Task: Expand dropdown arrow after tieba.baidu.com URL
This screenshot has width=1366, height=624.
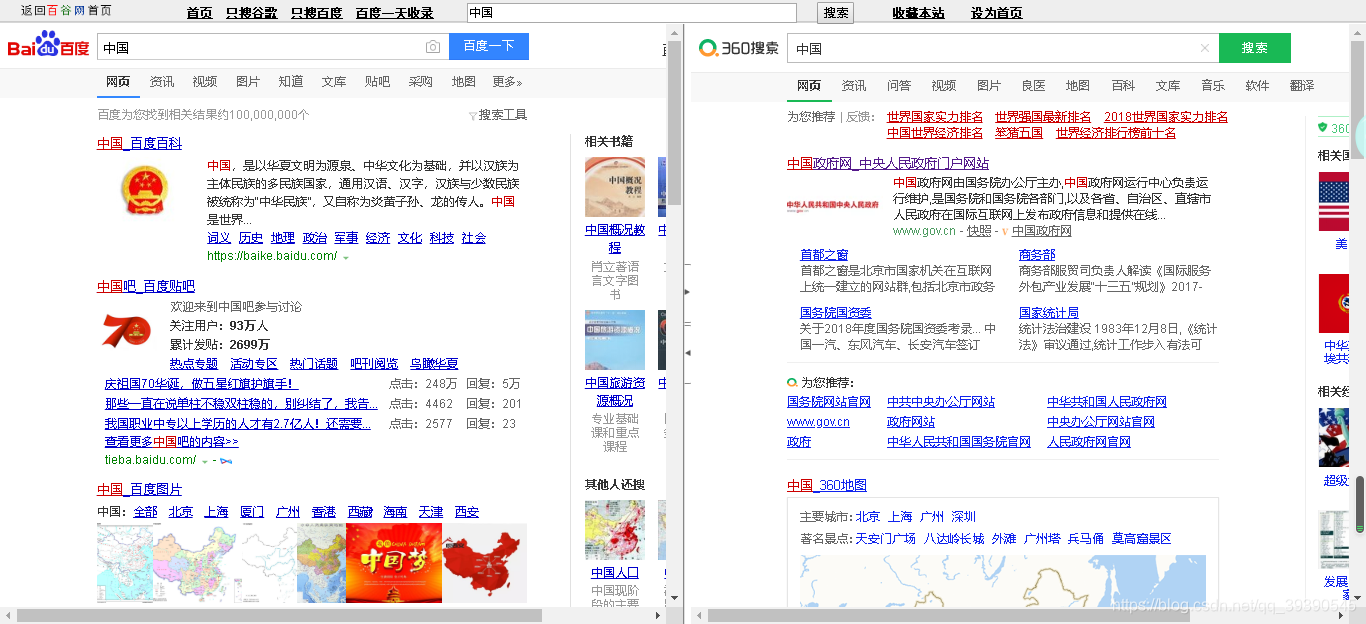Action: [205, 462]
